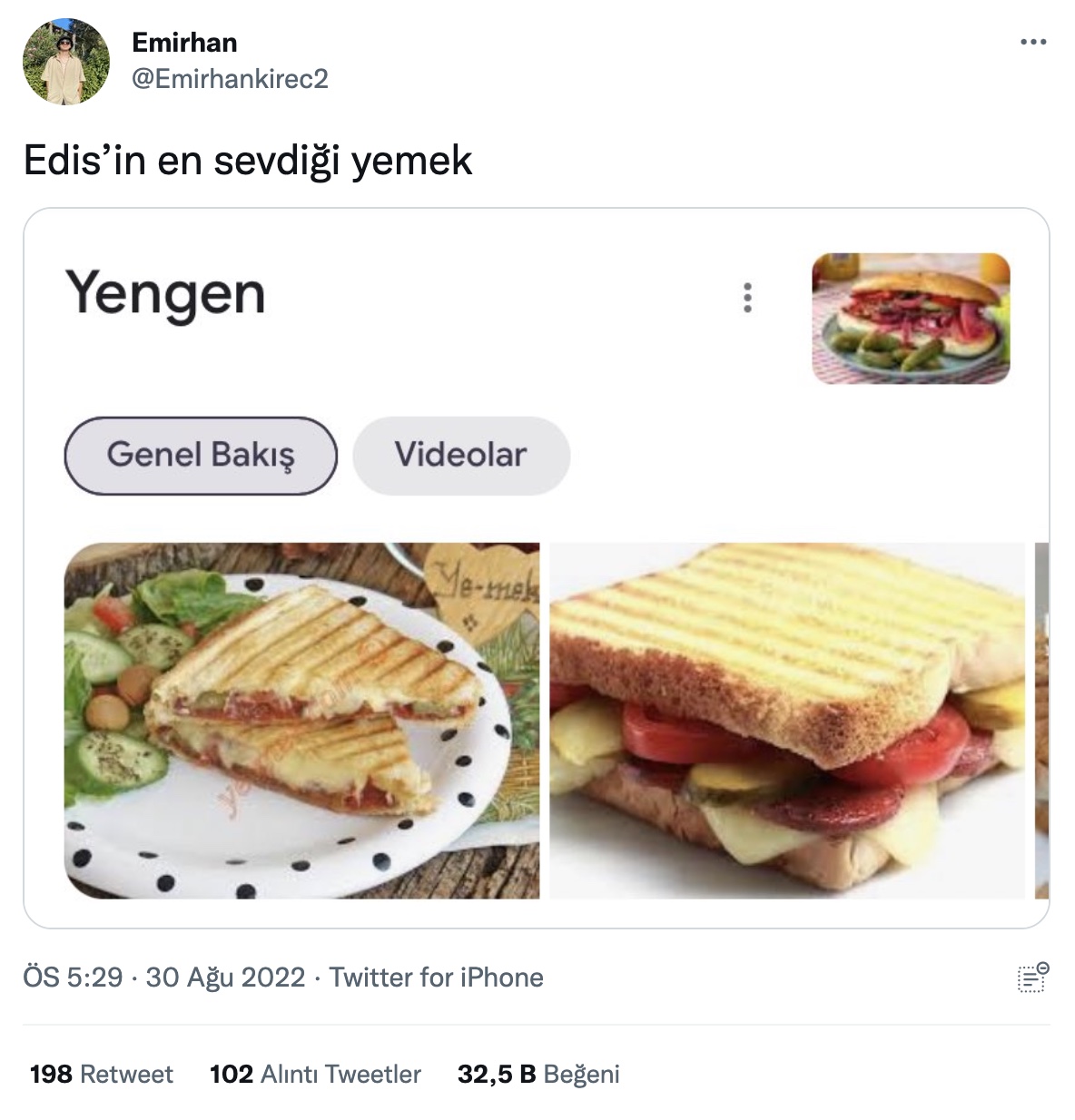This screenshot has width=1075, height=1120.
Task: Open the @Emirhankirec2 handle link
Action: click(230, 79)
